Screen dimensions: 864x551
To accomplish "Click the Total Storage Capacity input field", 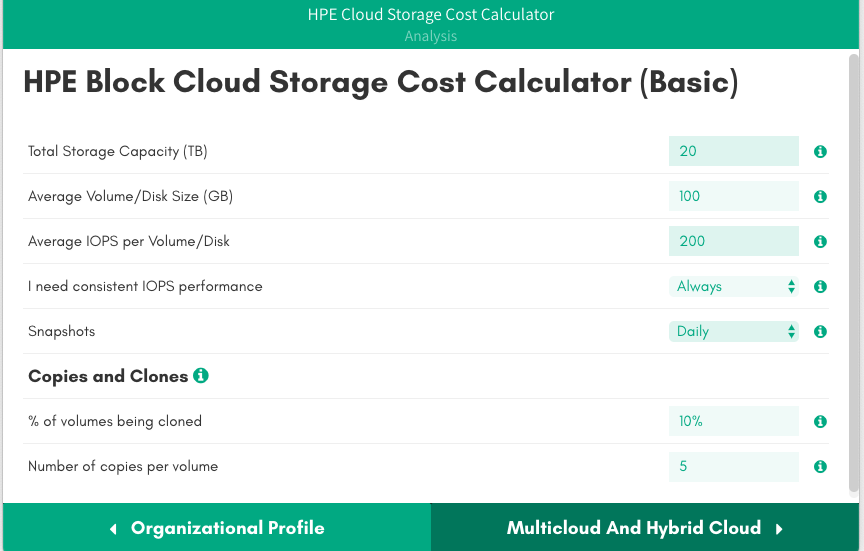I will click(x=734, y=152).
